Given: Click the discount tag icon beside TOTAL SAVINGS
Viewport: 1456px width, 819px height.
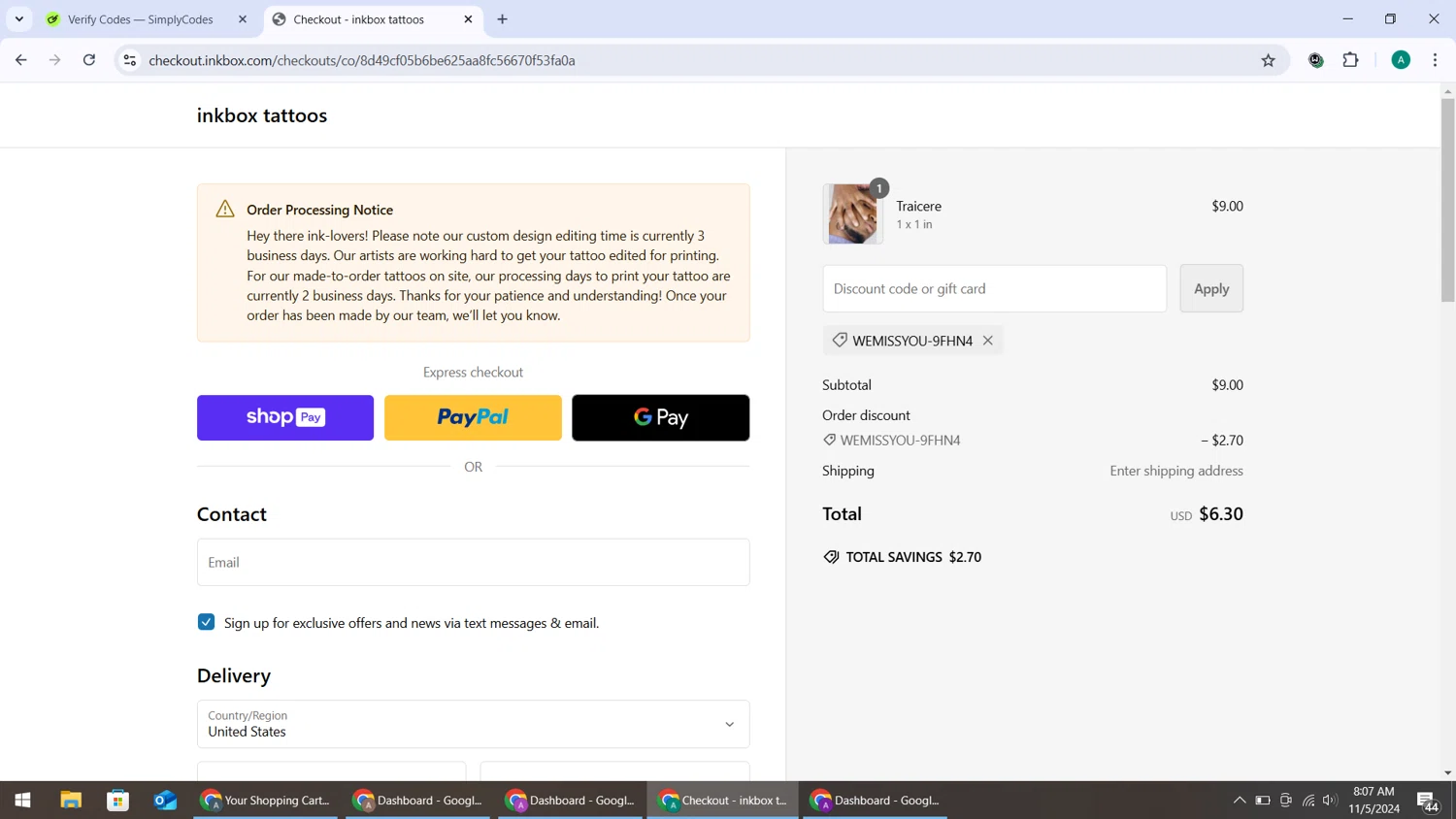Looking at the screenshot, I should 831,557.
